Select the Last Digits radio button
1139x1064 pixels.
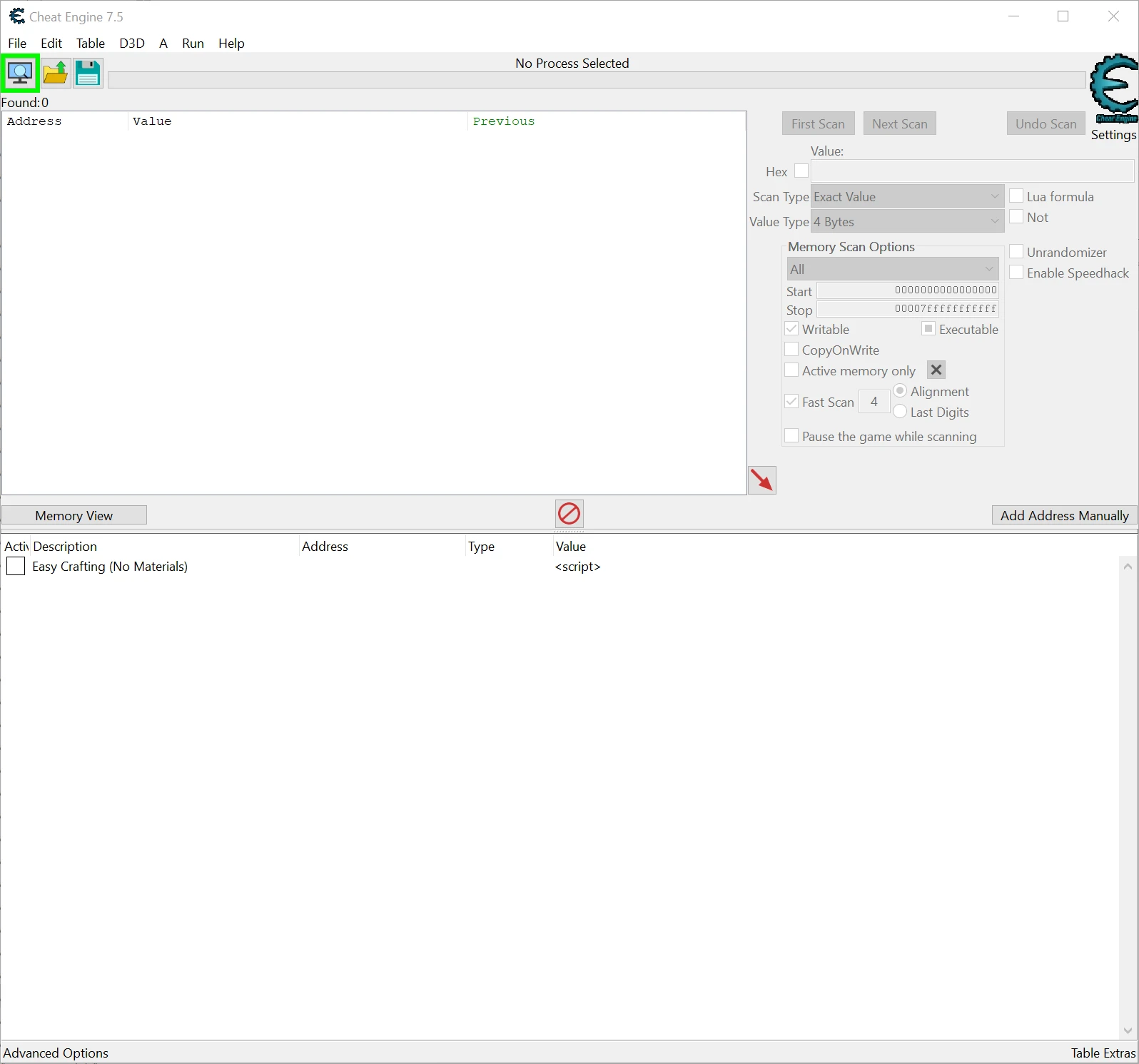[x=900, y=412]
